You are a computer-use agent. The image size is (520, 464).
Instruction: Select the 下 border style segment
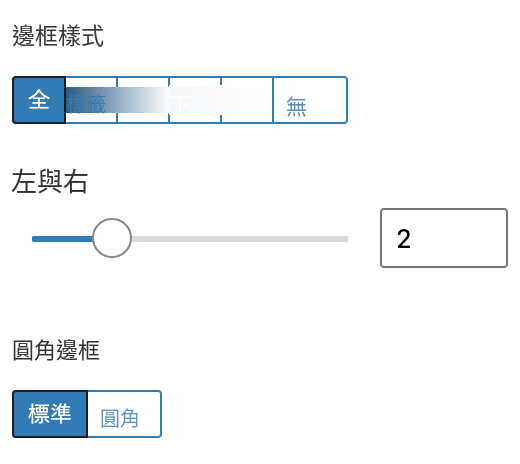pos(195,100)
